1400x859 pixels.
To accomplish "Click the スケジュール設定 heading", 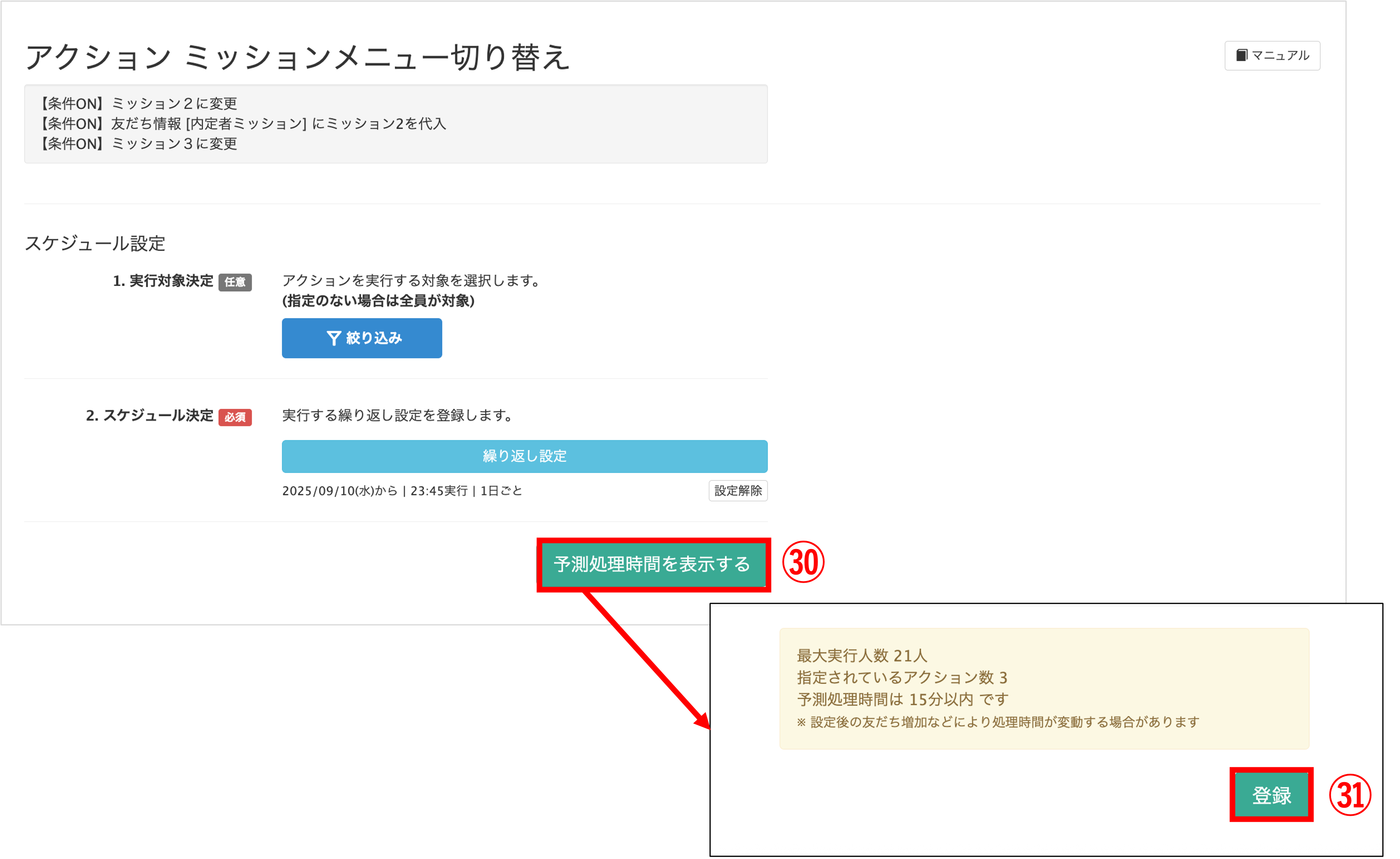I will (x=95, y=243).
